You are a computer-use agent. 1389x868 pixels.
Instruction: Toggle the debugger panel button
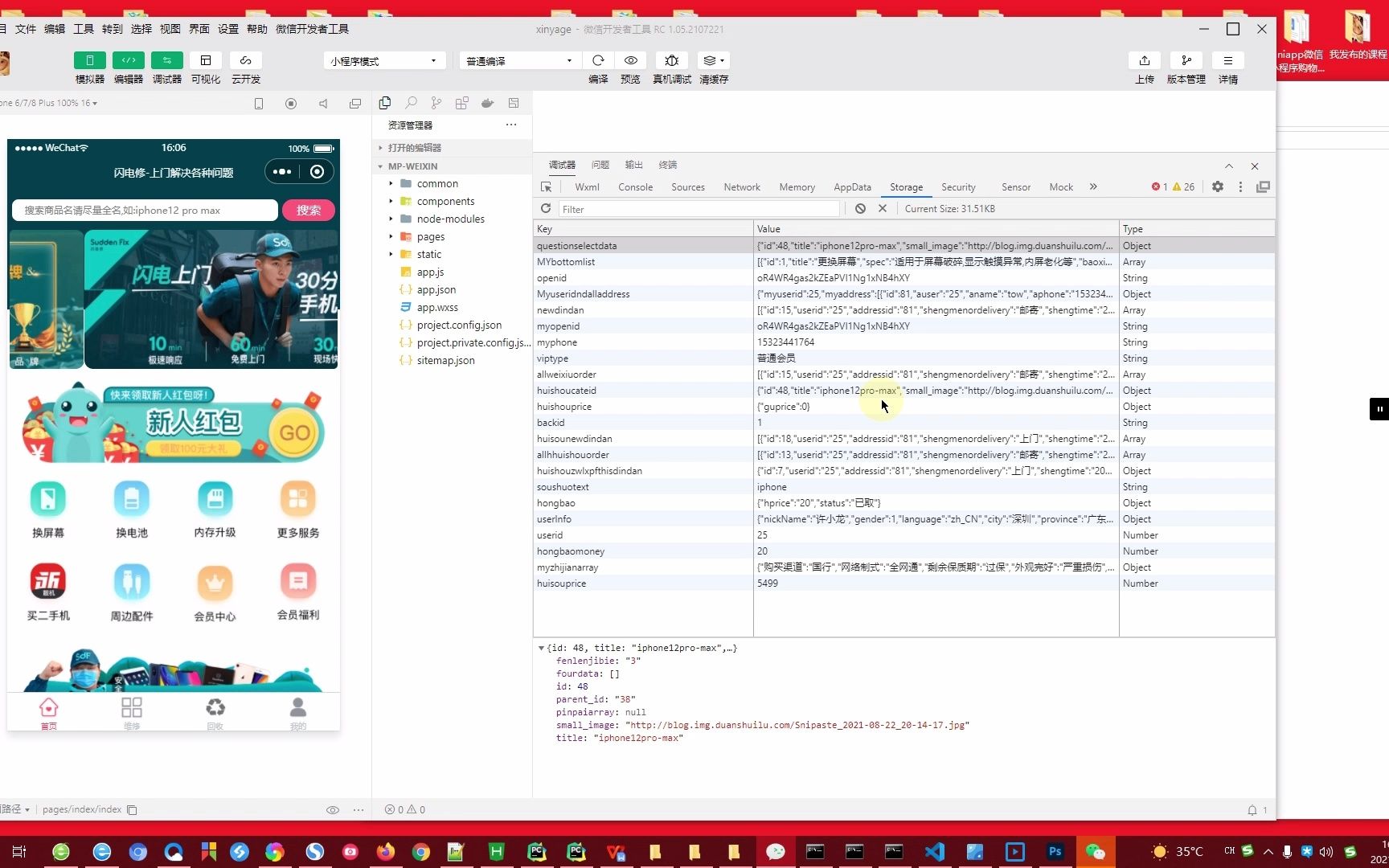click(167, 60)
